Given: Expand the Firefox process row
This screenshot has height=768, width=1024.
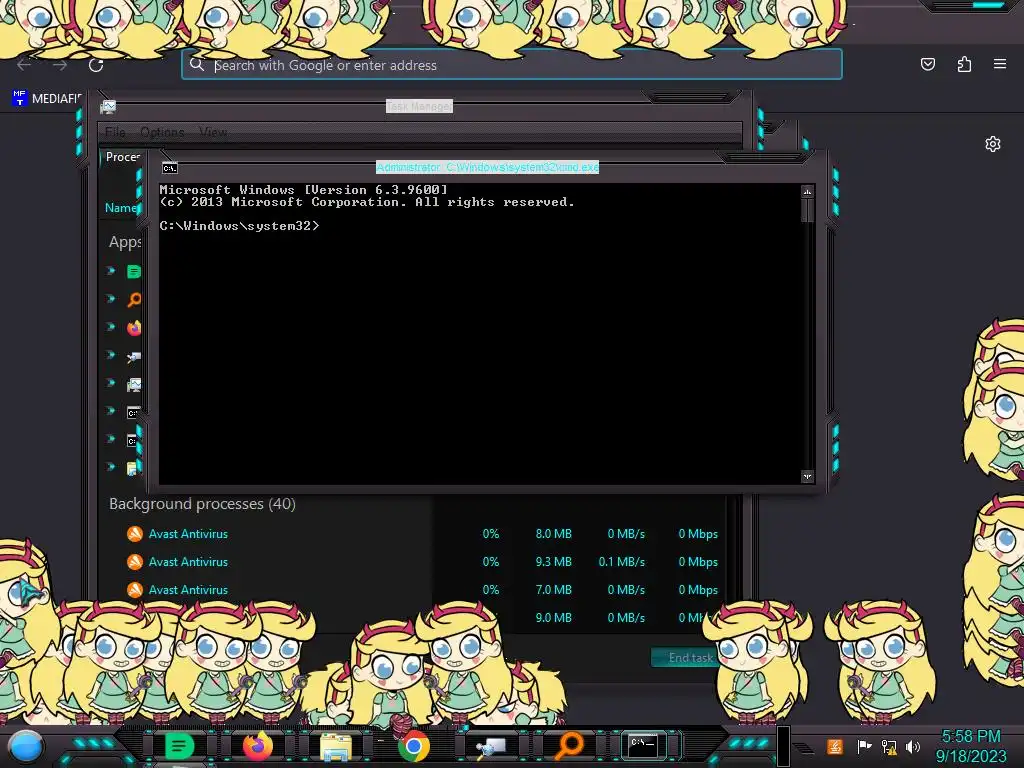Looking at the screenshot, I should pos(111,327).
